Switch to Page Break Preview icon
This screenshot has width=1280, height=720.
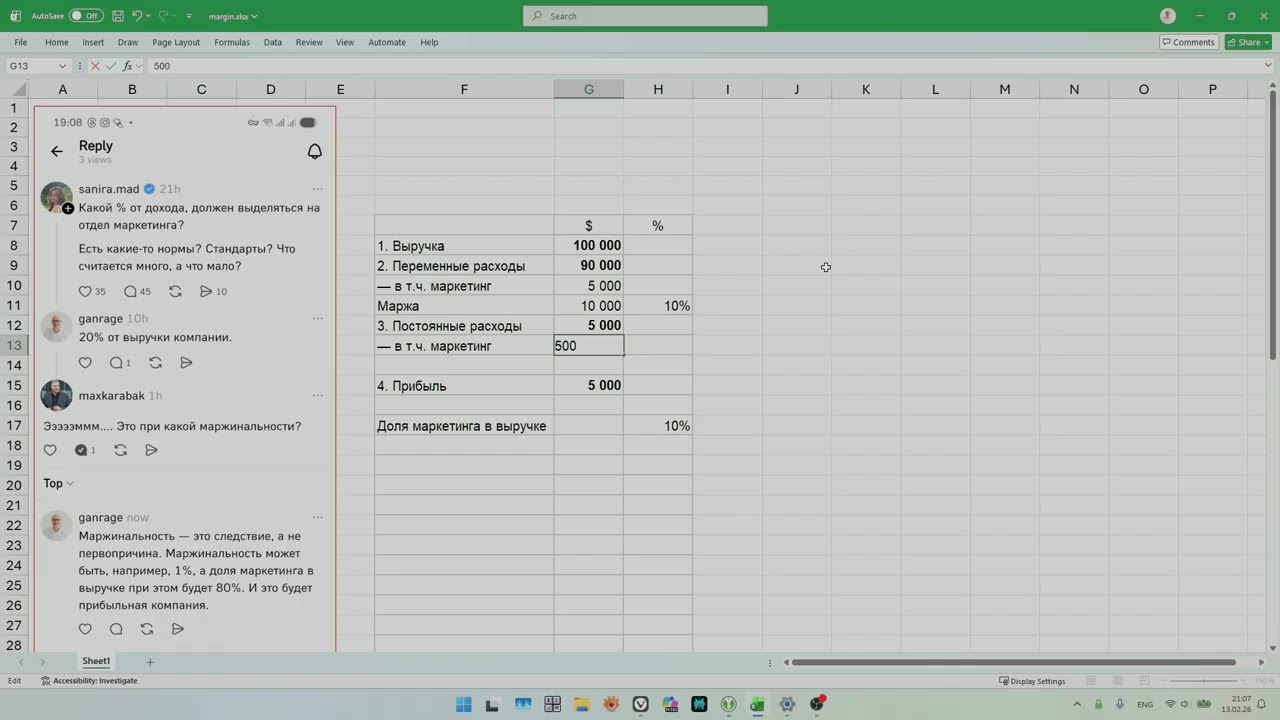tap(1145, 681)
